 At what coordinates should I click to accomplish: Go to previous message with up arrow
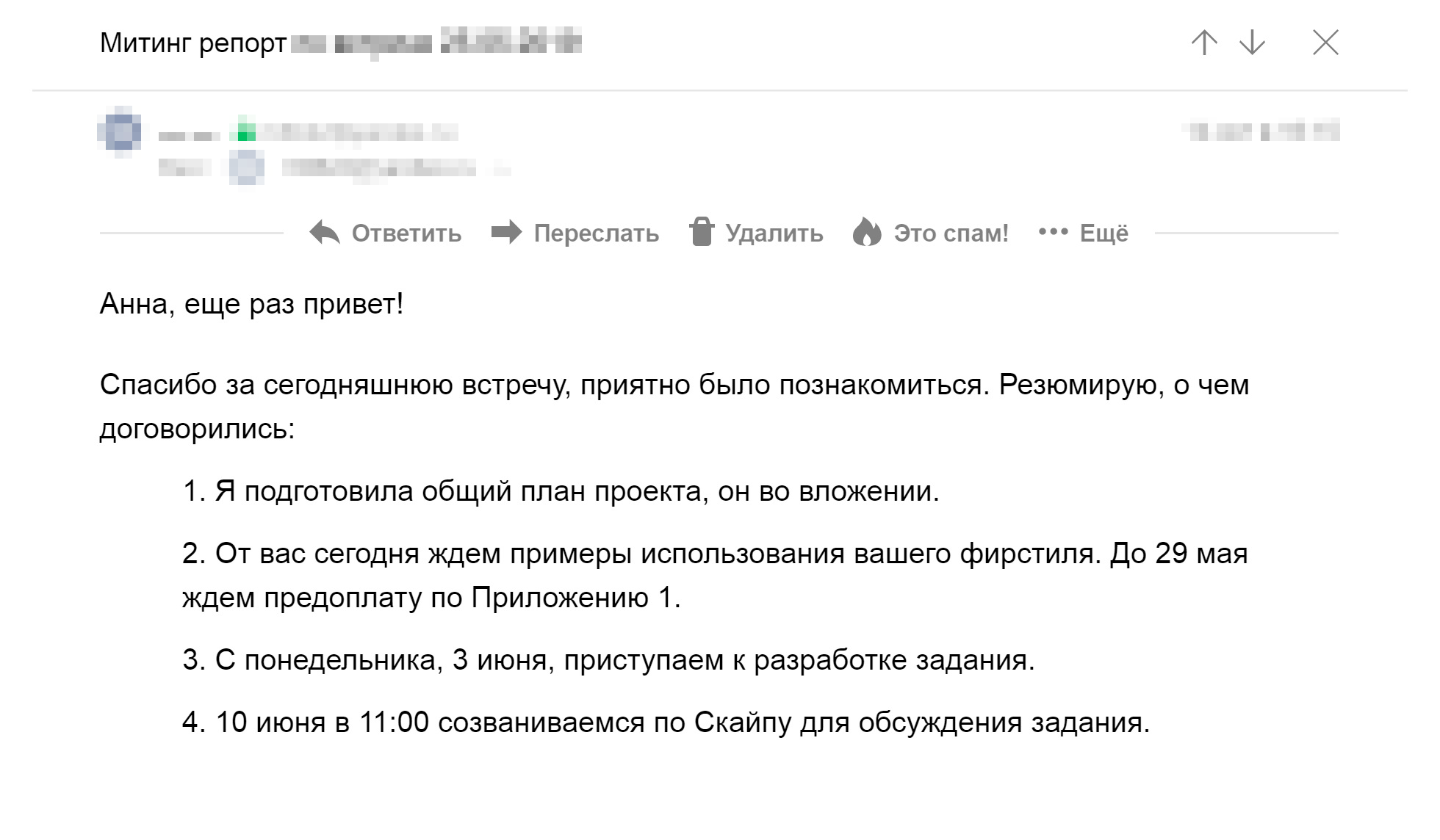1203,43
